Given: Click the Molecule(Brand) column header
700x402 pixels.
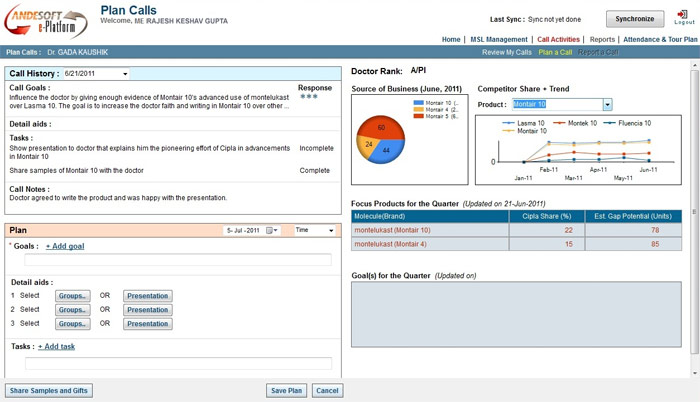Looking at the screenshot, I should click(430, 216).
